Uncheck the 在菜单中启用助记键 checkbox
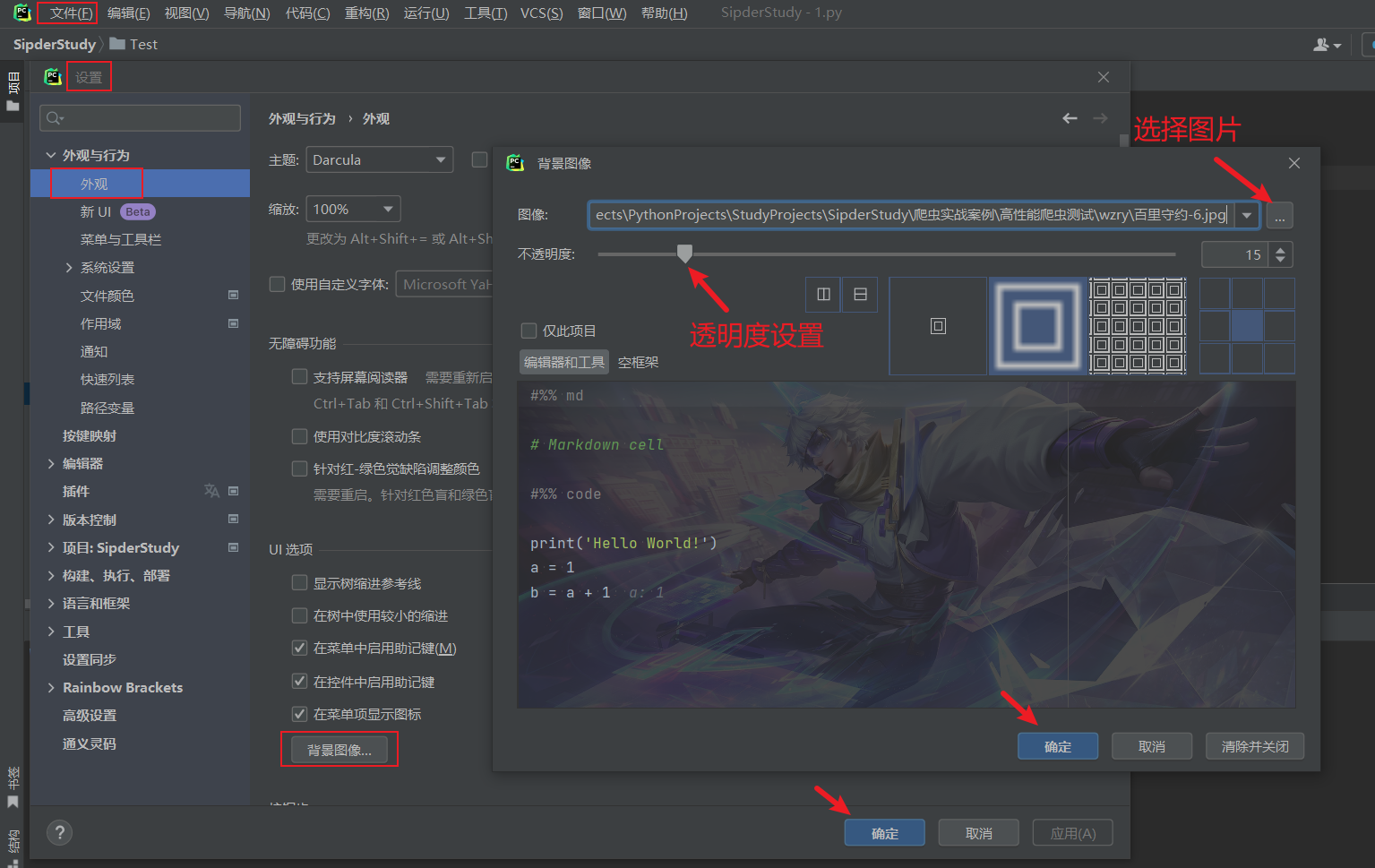The image size is (1375, 868). [x=300, y=648]
